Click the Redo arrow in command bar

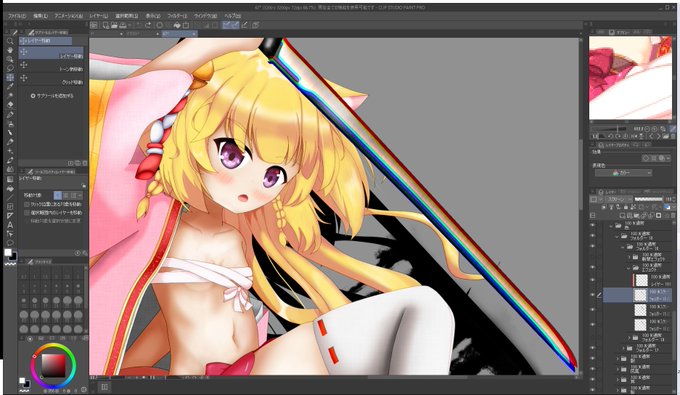[x=148, y=25]
